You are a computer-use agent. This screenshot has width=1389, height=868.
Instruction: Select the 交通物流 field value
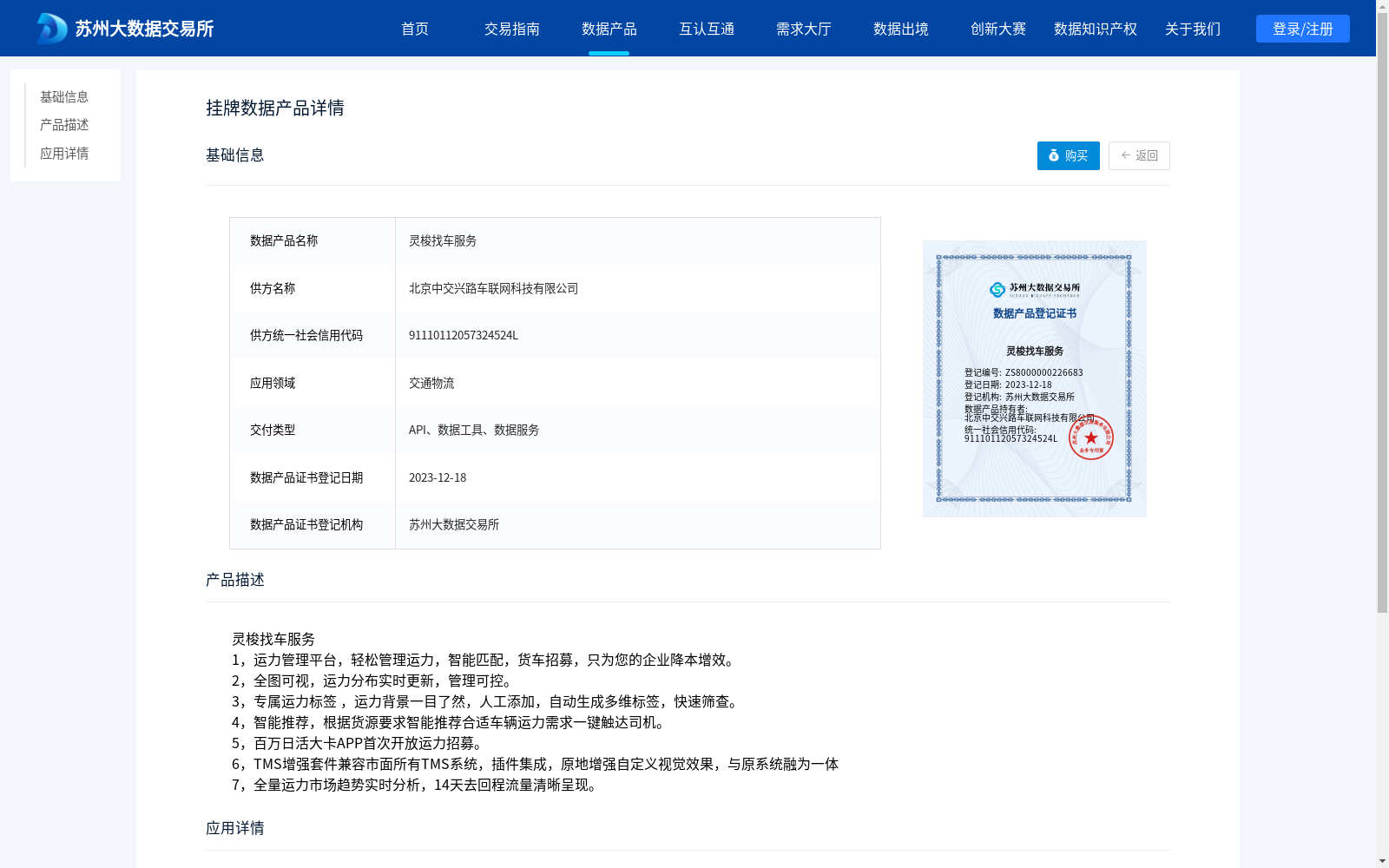pyautogui.click(x=431, y=383)
